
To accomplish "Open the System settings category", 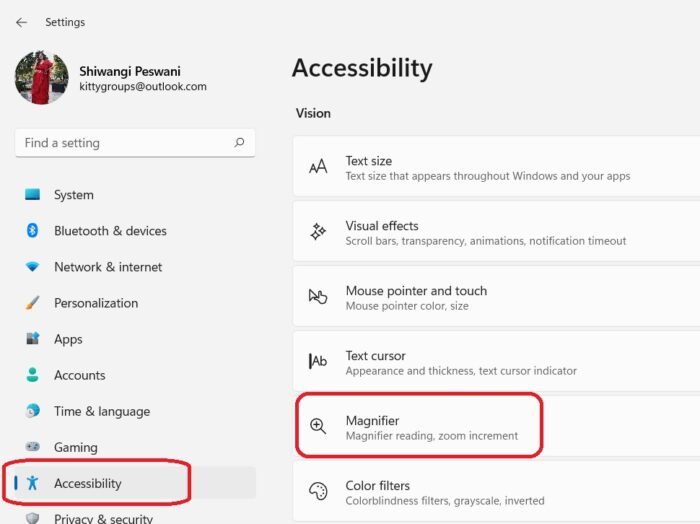I will (x=73, y=195).
